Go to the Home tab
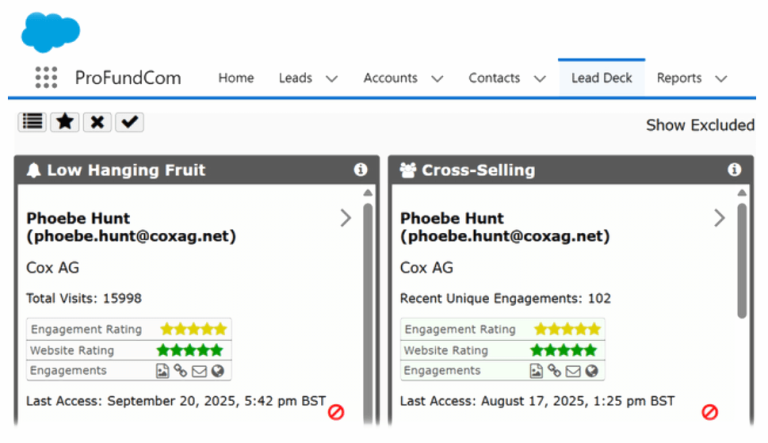This screenshot has width=768, height=443. [236, 78]
